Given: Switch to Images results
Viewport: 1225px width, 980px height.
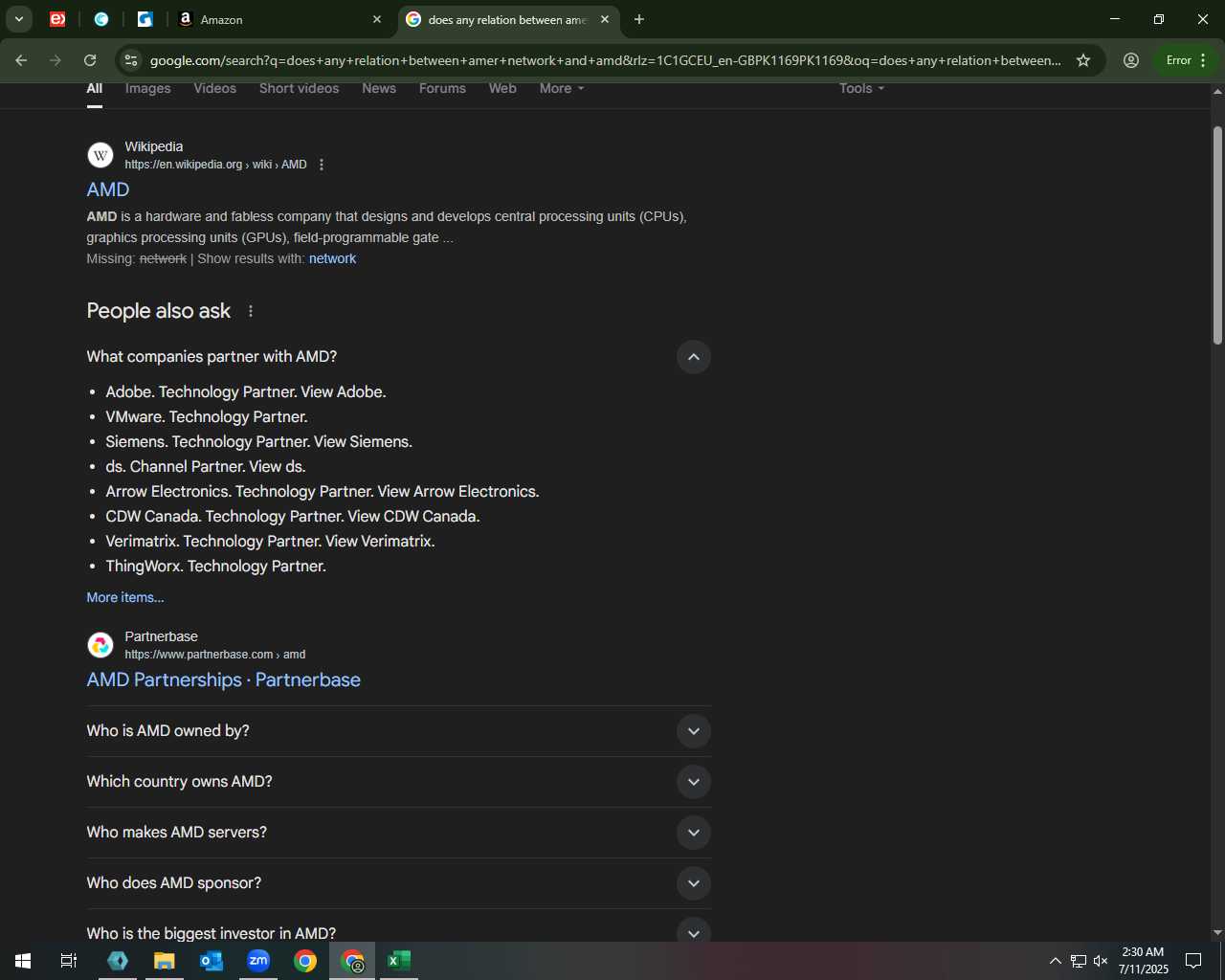Looking at the screenshot, I should click(148, 88).
